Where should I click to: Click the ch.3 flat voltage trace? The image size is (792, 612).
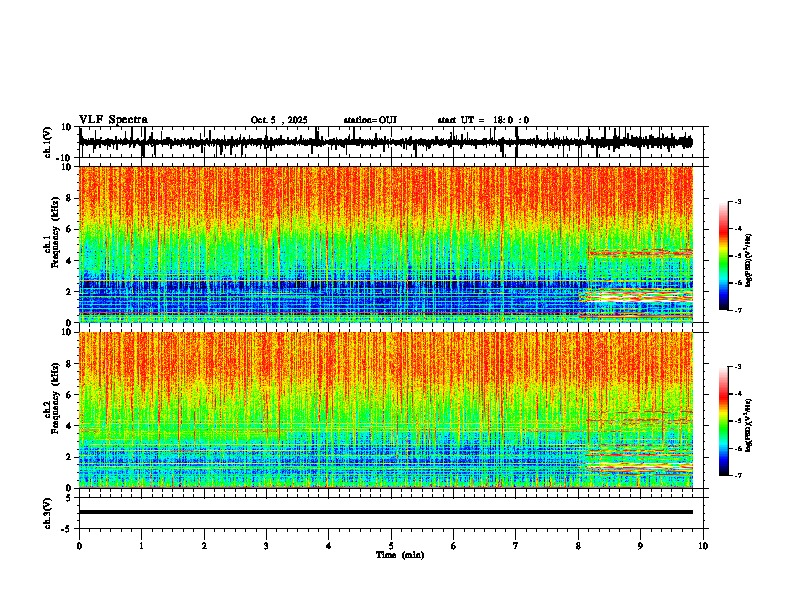[x=386, y=512]
